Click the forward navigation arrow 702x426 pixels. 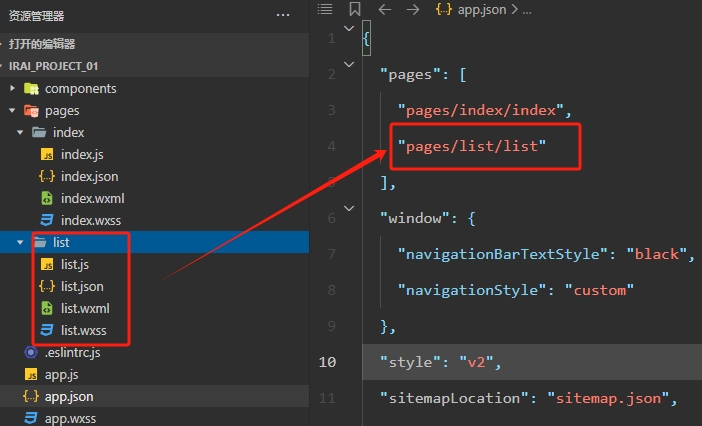(413, 9)
